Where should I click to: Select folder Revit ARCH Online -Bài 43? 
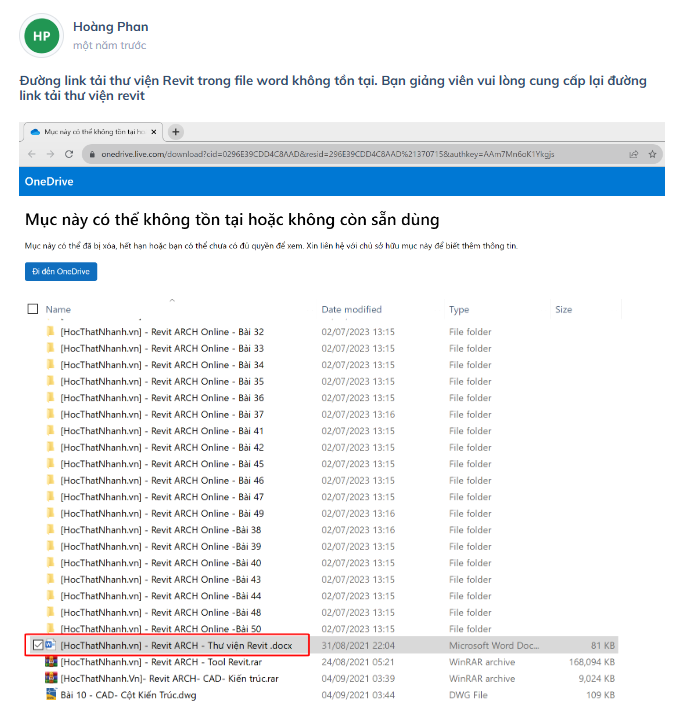click(x=161, y=580)
